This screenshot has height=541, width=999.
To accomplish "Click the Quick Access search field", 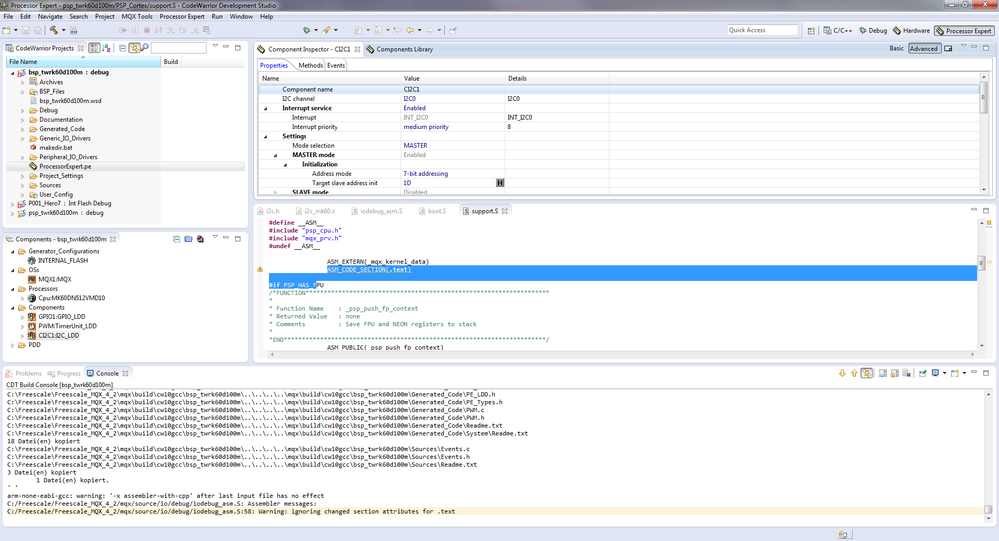I will (763, 31).
